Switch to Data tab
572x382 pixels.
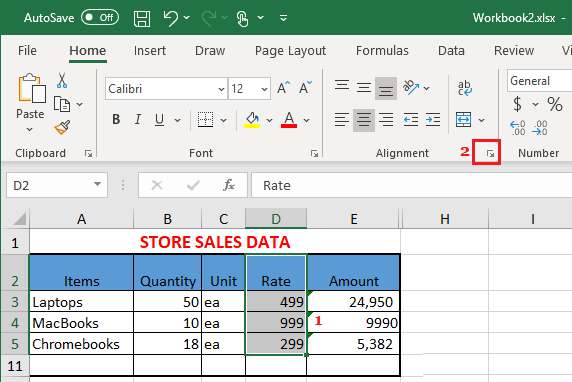[x=451, y=51]
